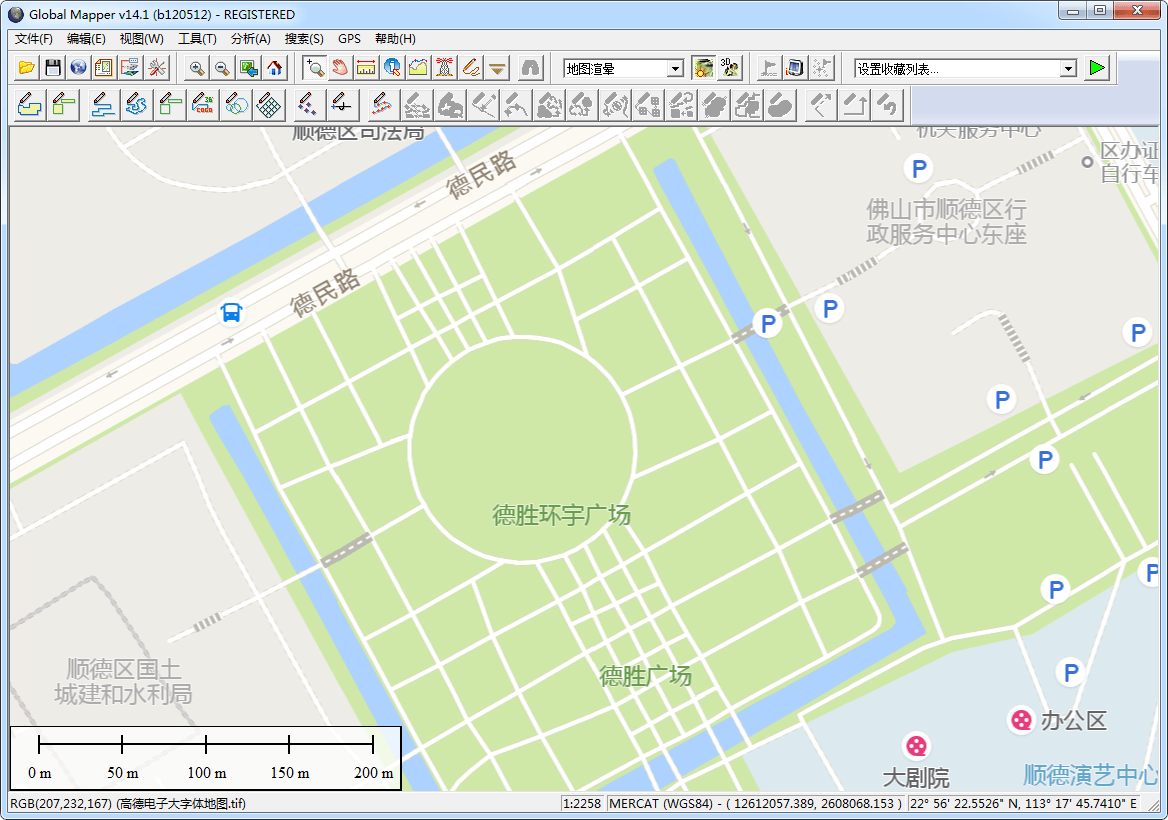This screenshot has width=1168, height=820.
Task: Open the 工具(T) menu
Action: [x=197, y=39]
